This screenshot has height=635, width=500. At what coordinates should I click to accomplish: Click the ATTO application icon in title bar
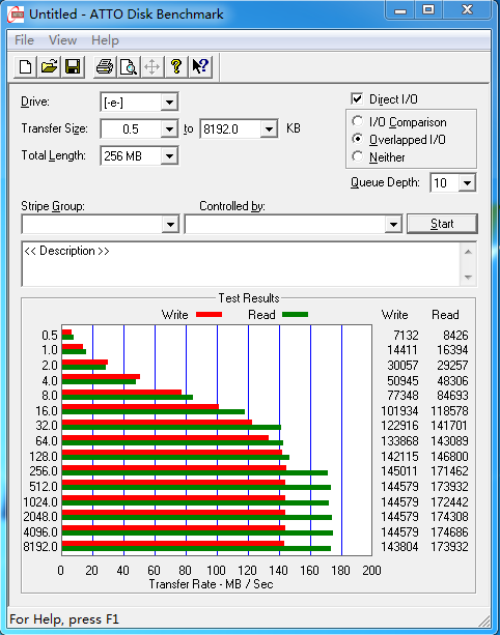(16, 15)
